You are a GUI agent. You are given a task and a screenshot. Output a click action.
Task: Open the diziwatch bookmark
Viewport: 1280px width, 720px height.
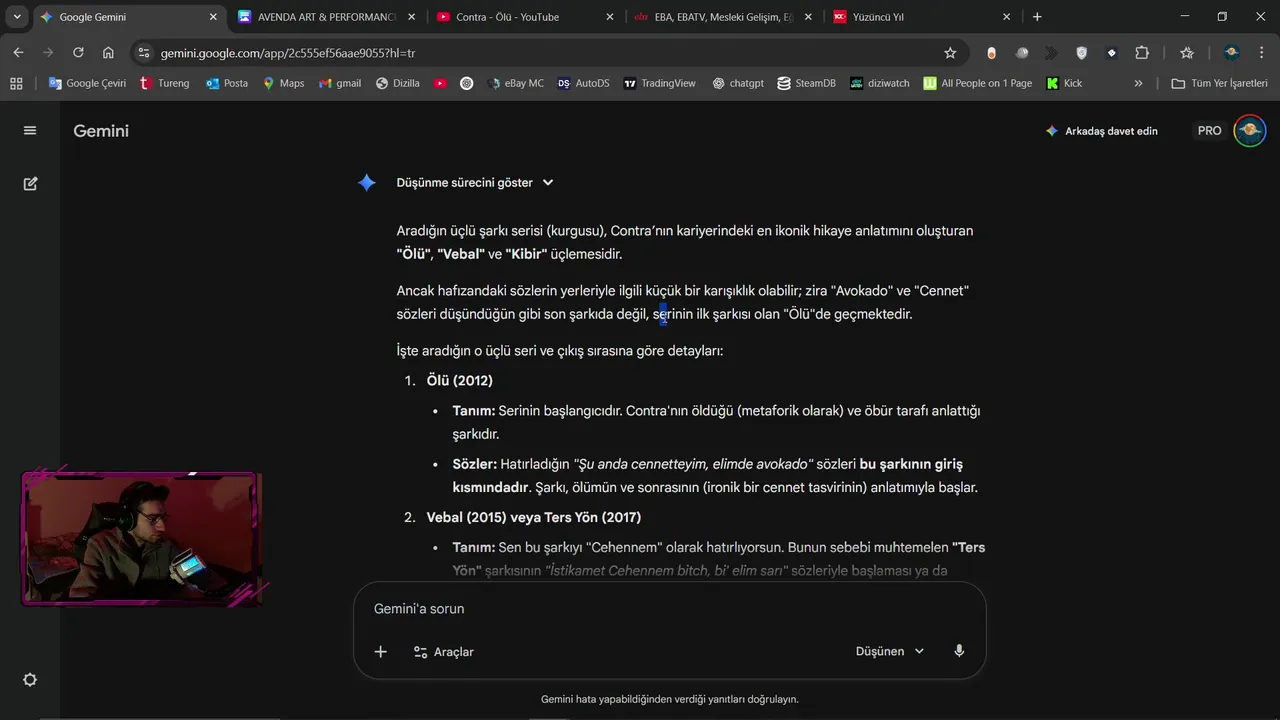tap(880, 84)
